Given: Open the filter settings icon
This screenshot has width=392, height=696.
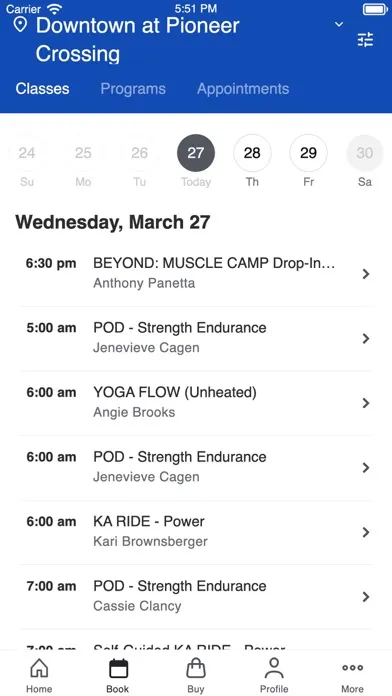Looking at the screenshot, I should (365, 40).
